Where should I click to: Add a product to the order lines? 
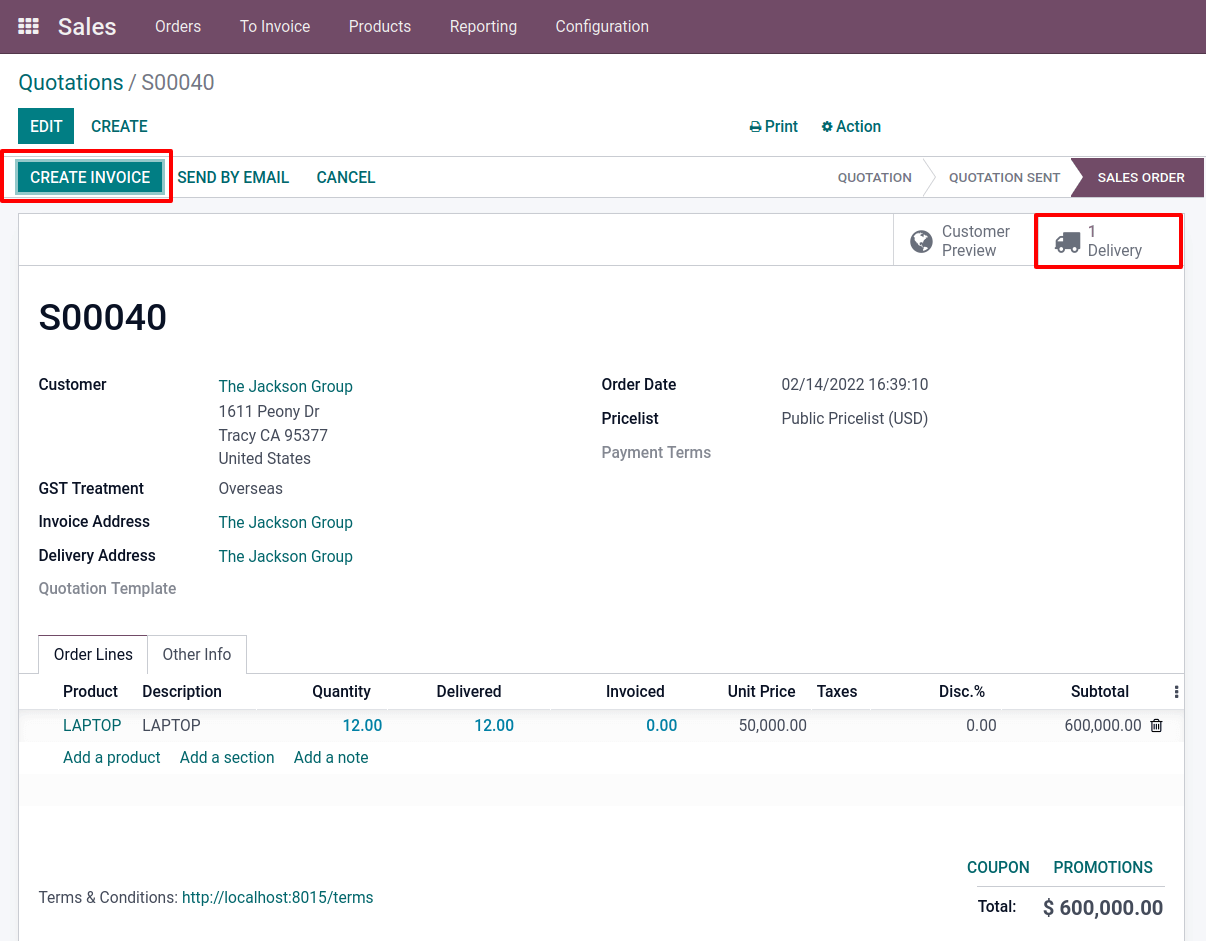(111, 757)
